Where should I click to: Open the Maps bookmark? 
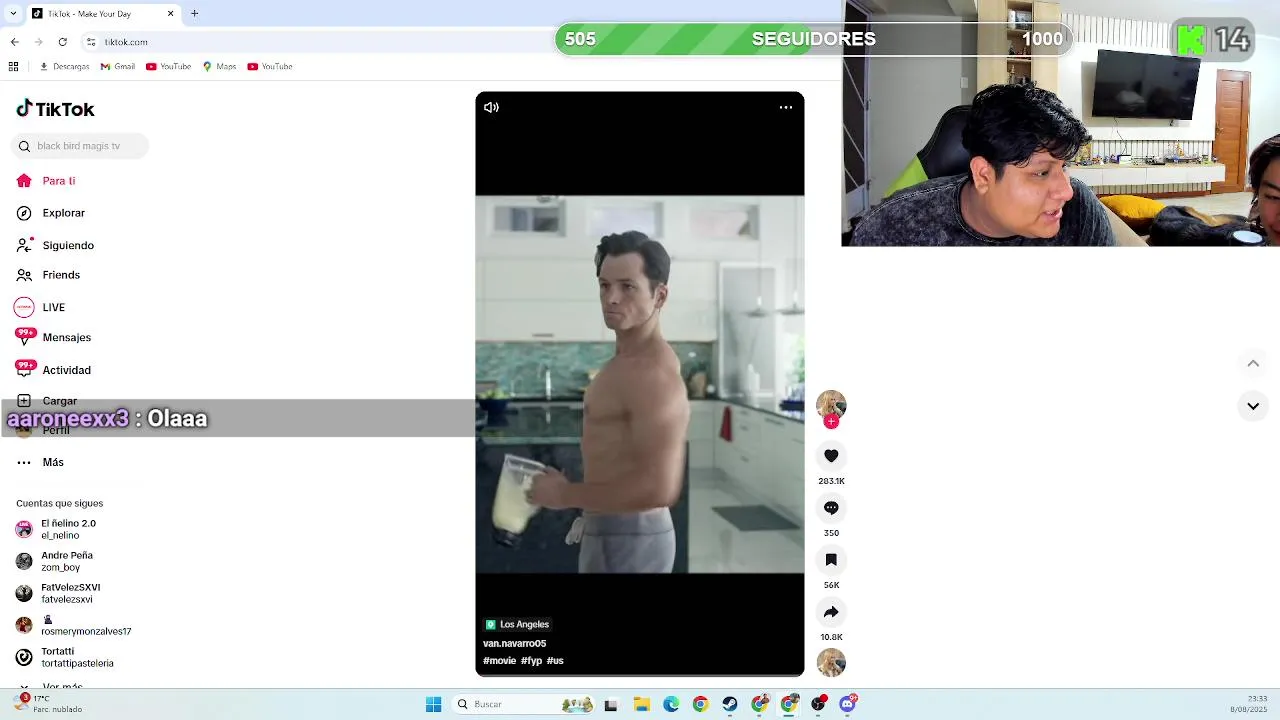[x=219, y=67]
